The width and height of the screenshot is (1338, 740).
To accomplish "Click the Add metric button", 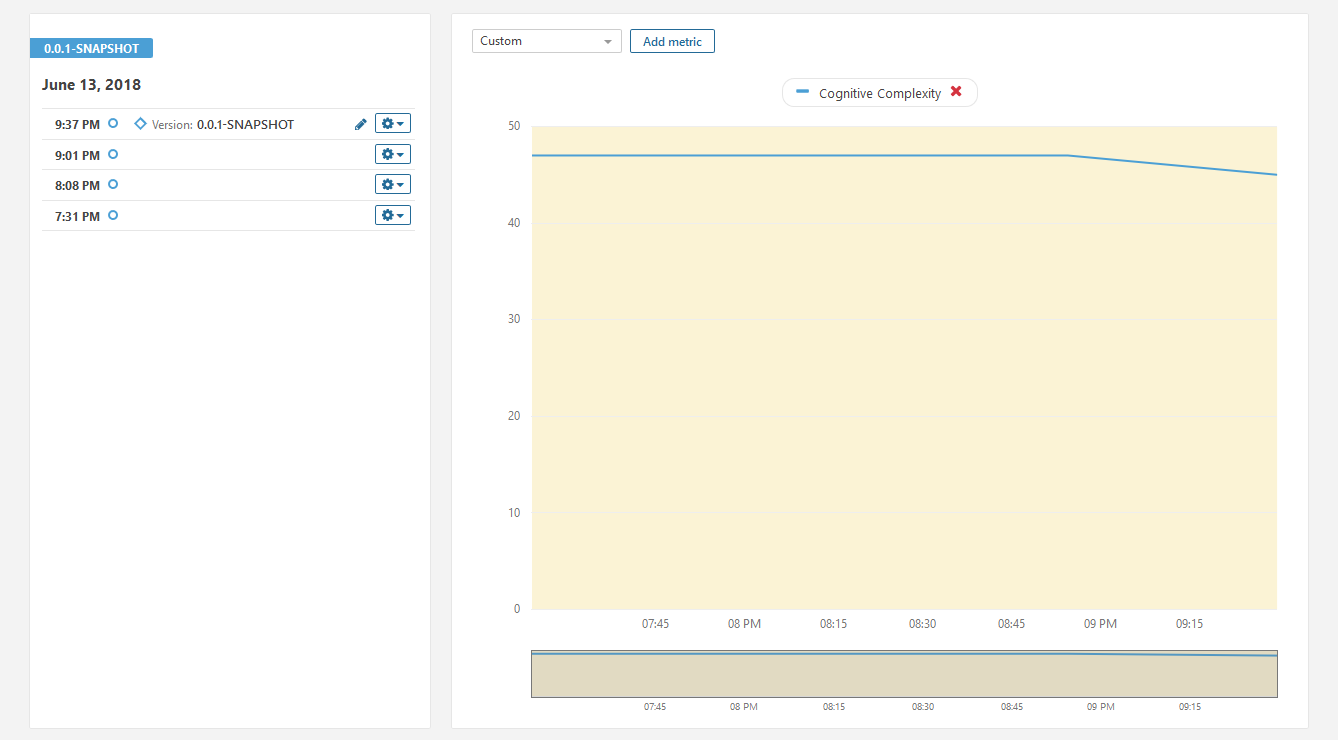I will (x=672, y=41).
